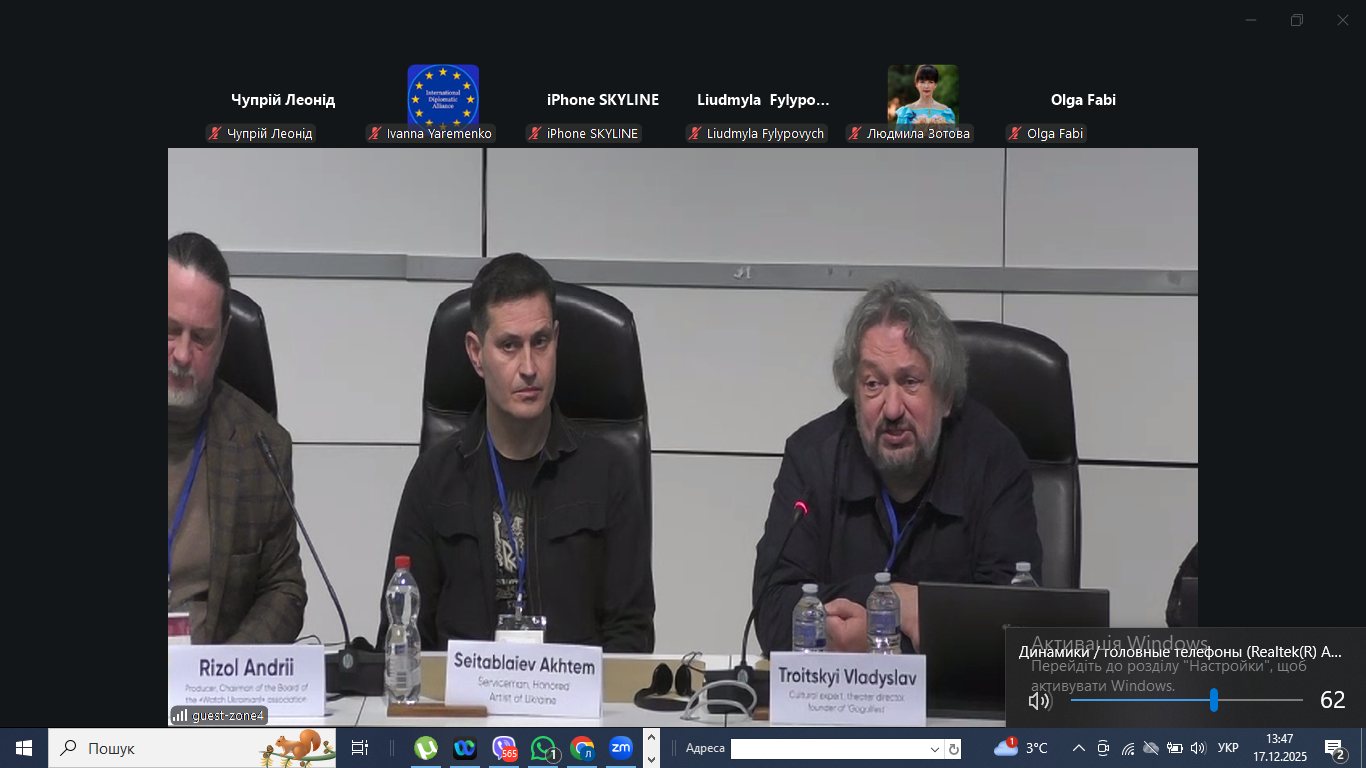Viewport: 1366px width, 768px height.
Task: Select the Olga Fabi participant tile
Action: [x=1083, y=100]
